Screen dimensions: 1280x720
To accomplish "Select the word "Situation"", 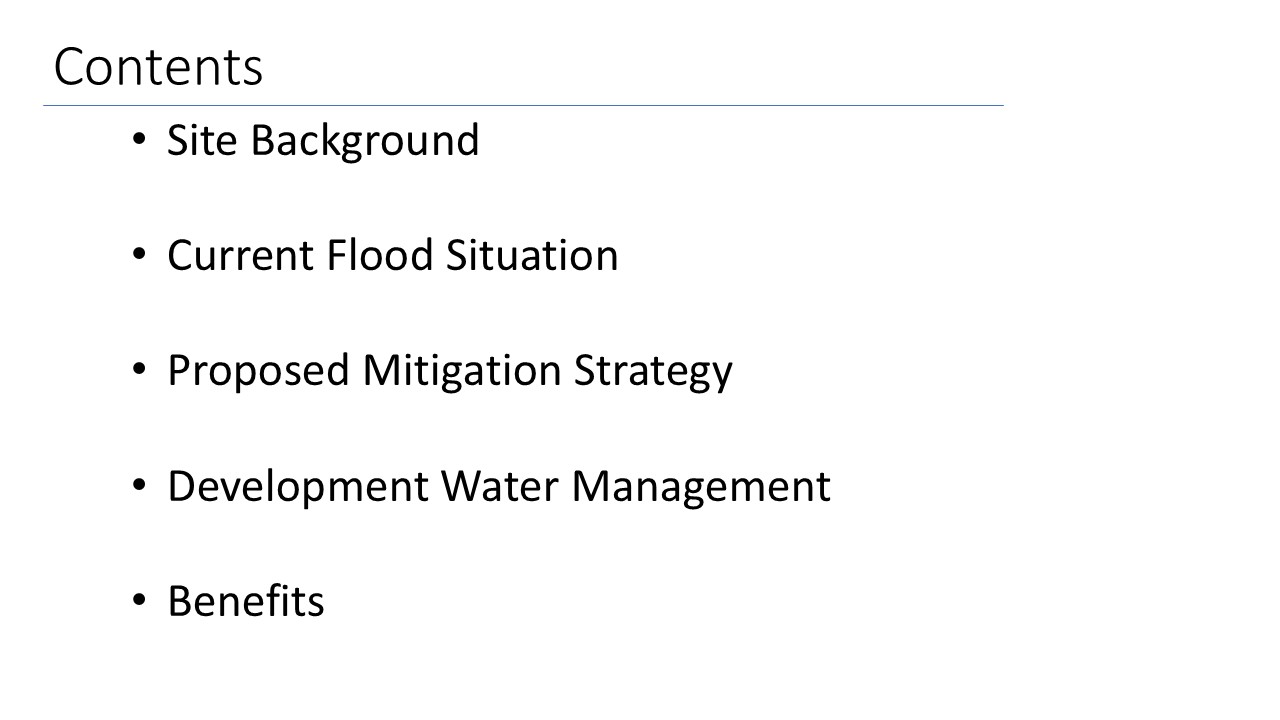I will [532, 255].
